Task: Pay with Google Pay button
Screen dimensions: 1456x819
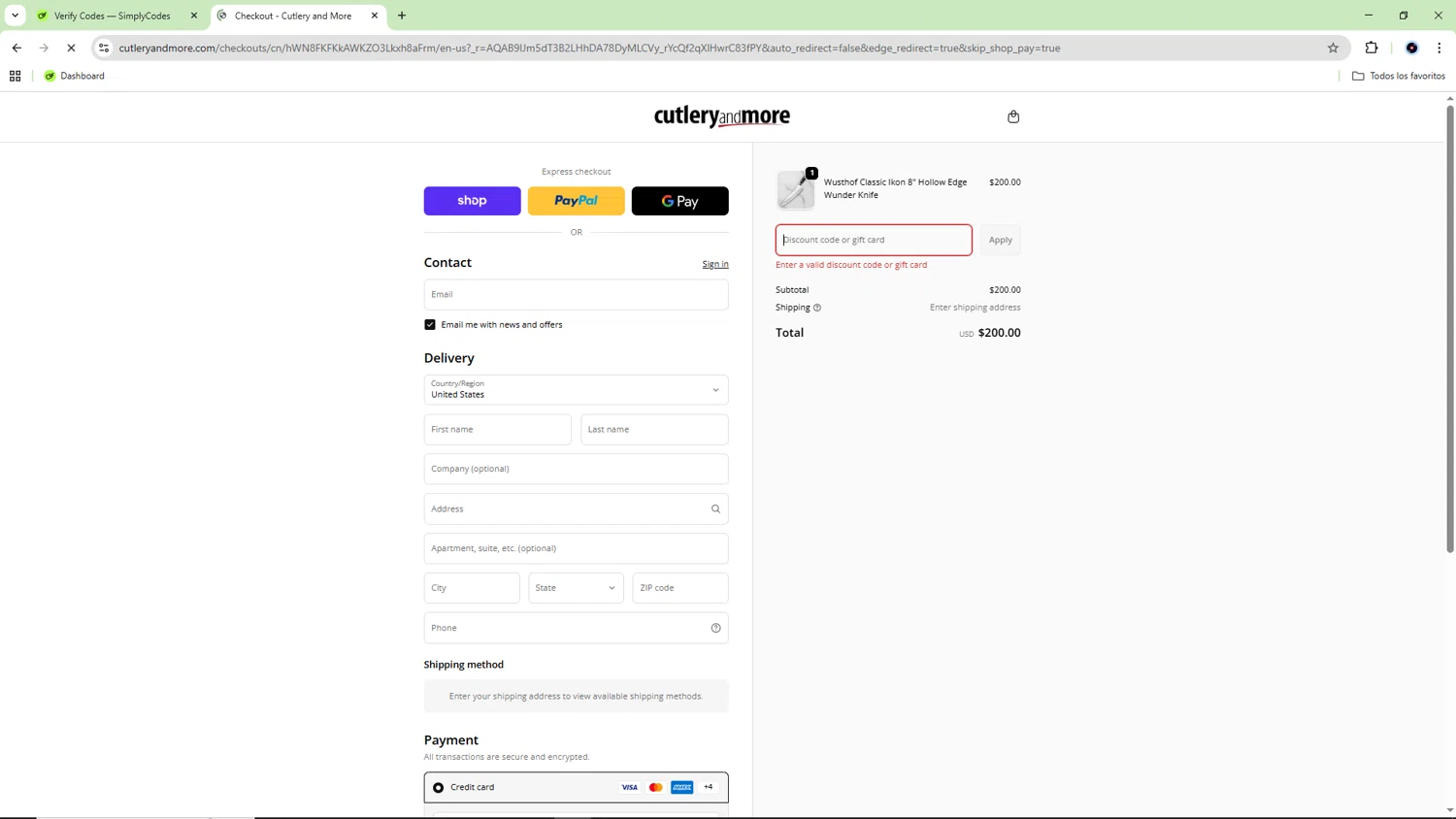Action: click(x=679, y=201)
